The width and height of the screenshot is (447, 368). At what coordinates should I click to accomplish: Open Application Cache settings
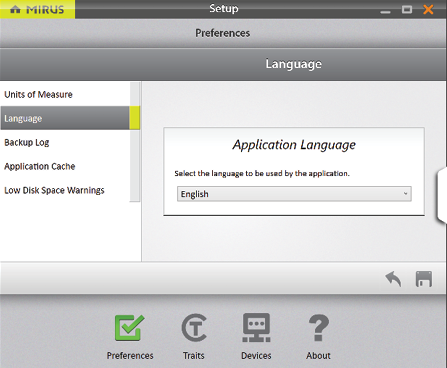point(65,166)
